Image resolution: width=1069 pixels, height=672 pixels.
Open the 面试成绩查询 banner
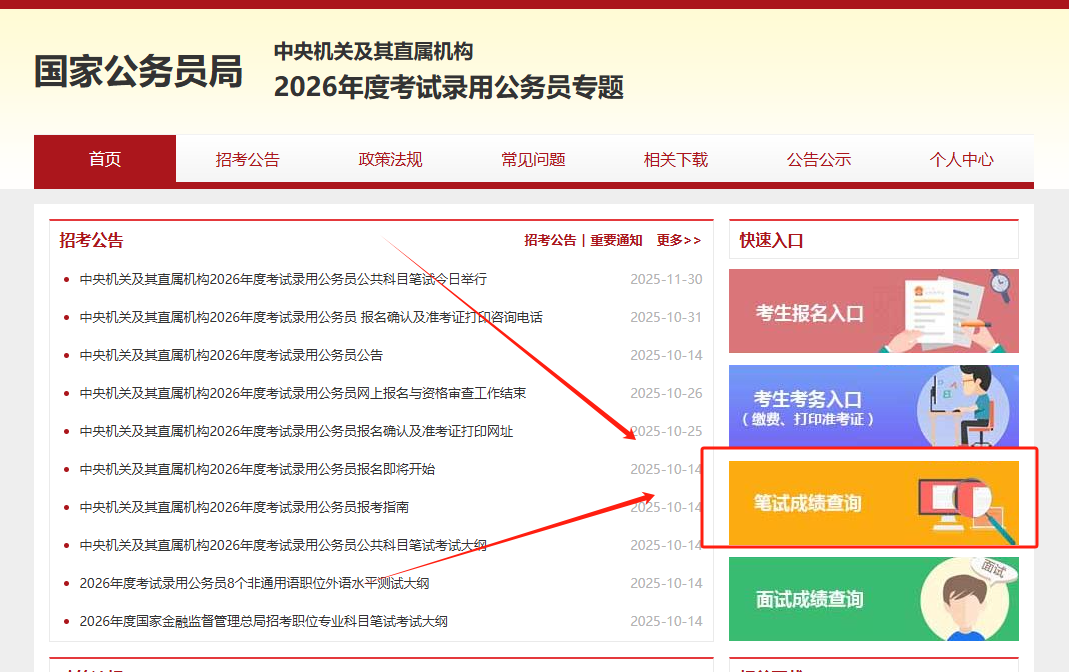(873, 599)
